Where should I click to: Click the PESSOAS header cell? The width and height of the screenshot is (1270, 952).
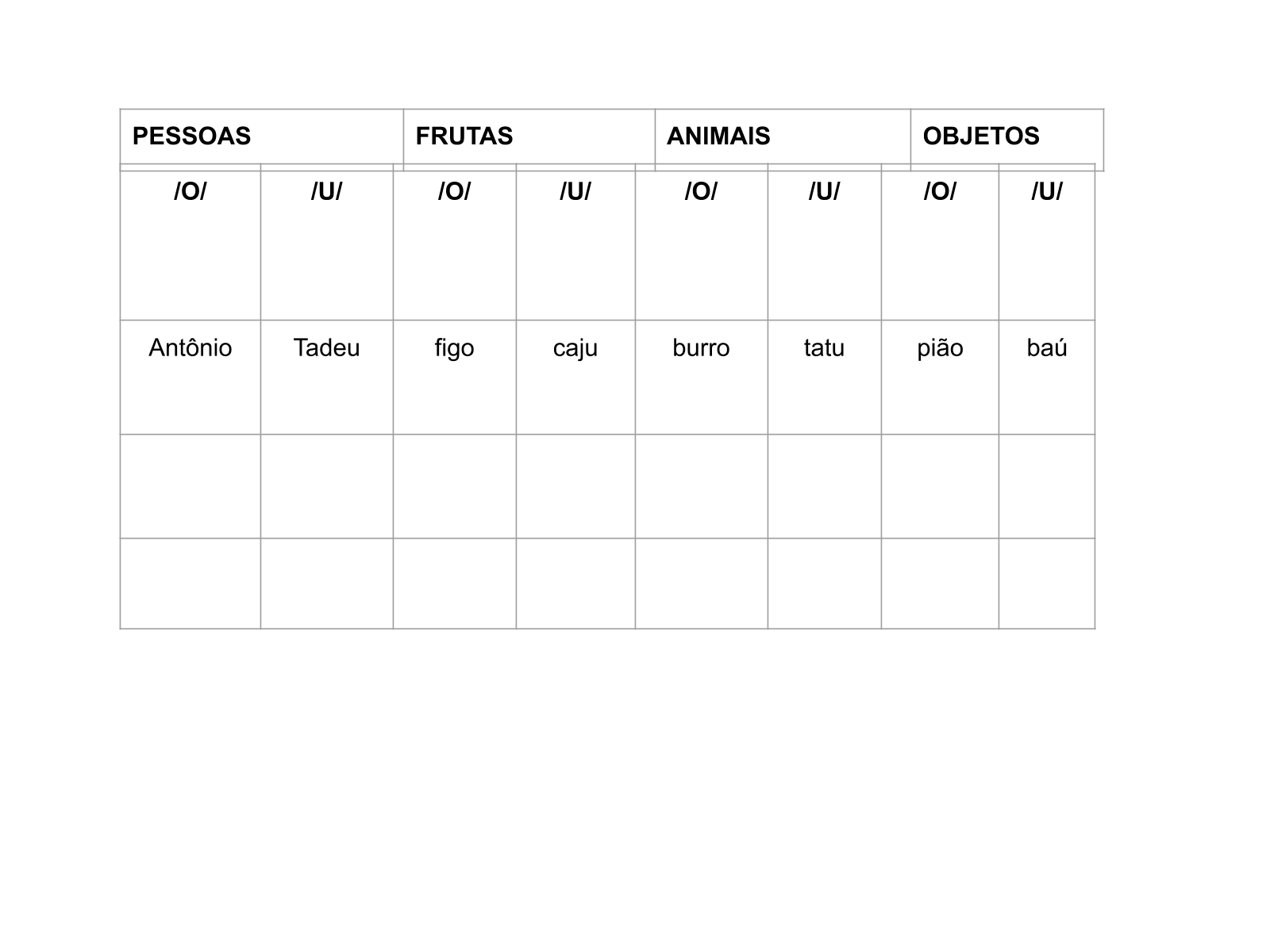coord(191,136)
